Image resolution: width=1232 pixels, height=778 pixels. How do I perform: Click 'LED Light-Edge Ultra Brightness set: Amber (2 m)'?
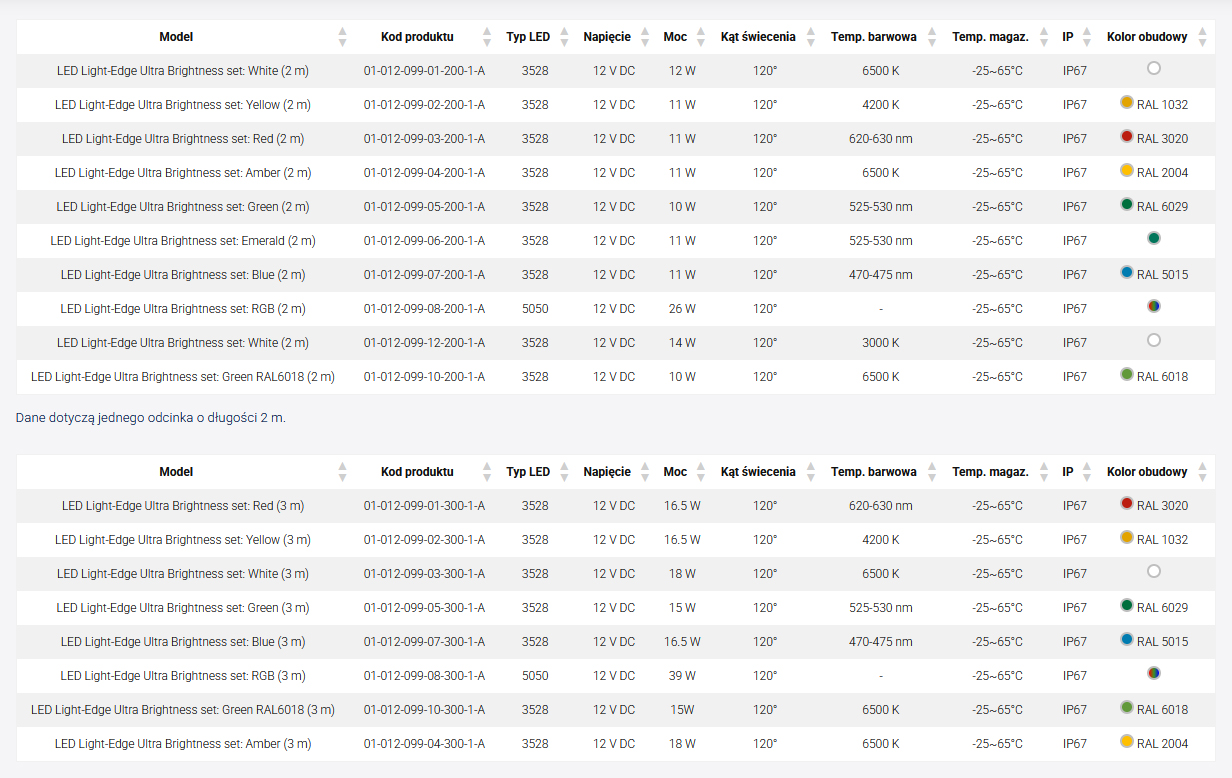(183, 173)
